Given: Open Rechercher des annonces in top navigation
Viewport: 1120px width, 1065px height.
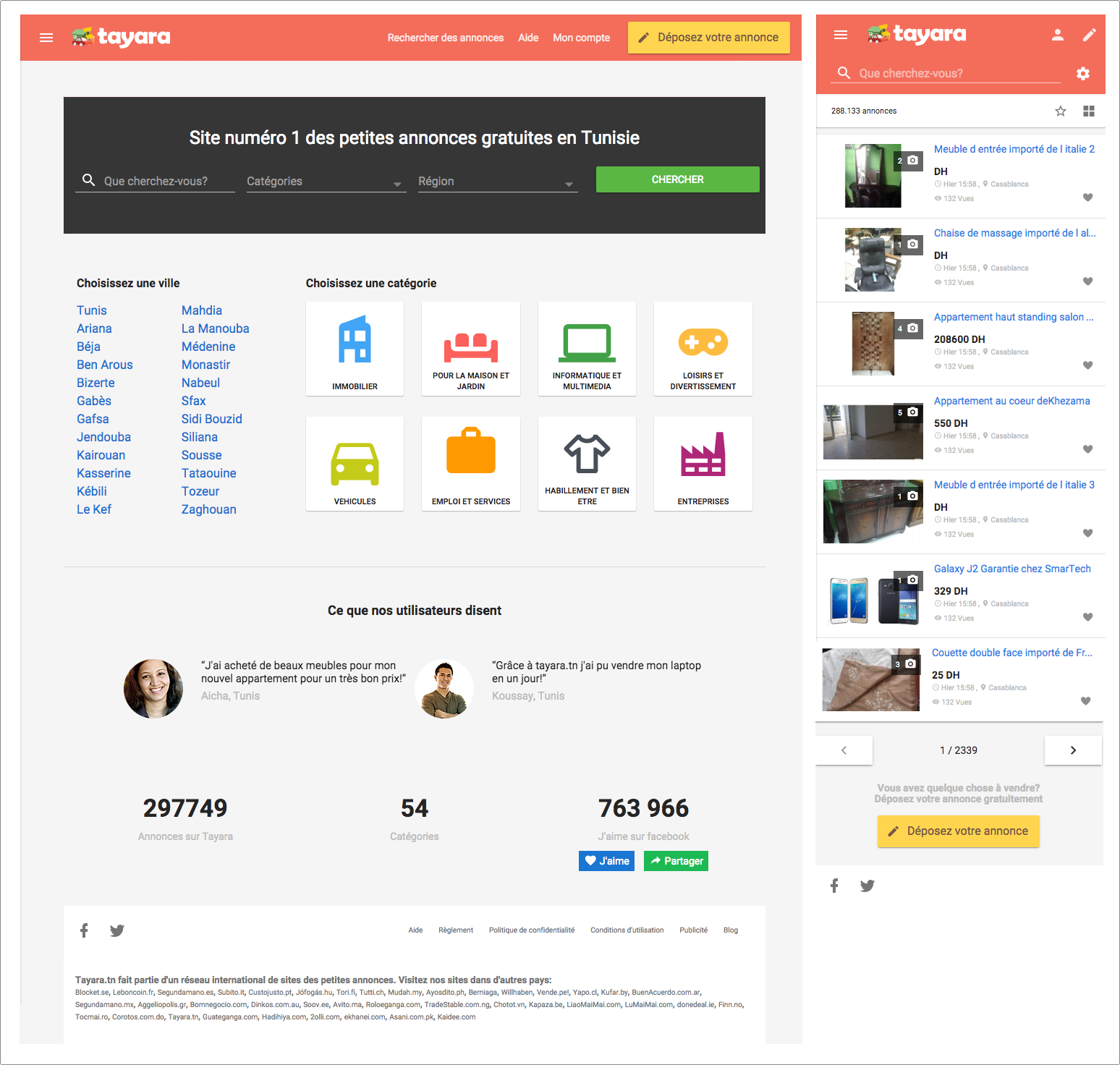Looking at the screenshot, I should (445, 38).
